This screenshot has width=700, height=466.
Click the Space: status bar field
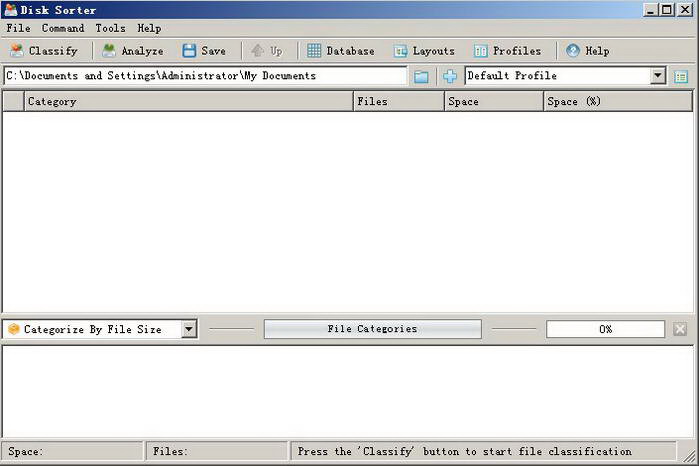point(72,451)
